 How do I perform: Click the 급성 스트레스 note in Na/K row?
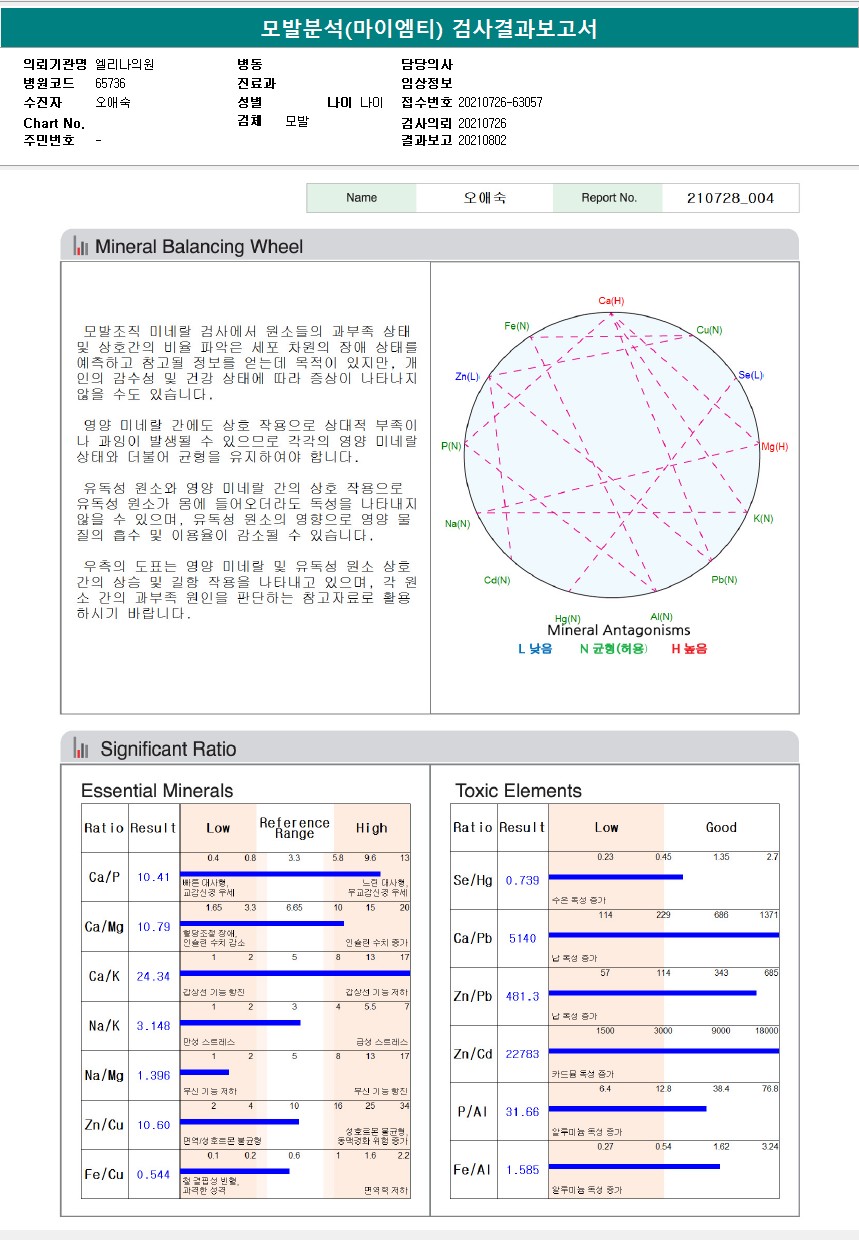tap(382, 1042)
